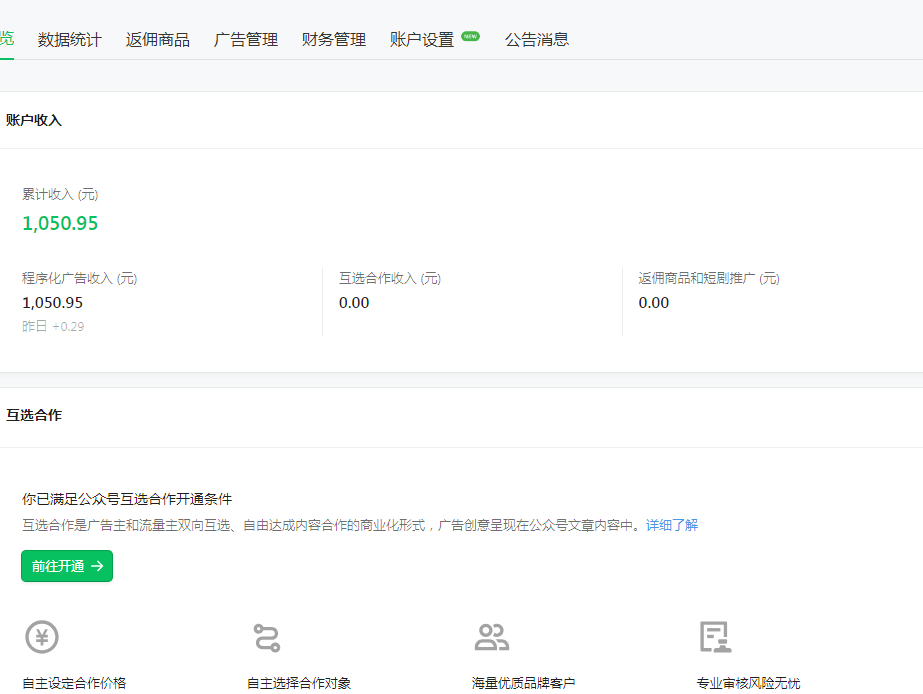923x694 pixels.
Task: Click the yen coin icon for cooperation pricing
Action: point(42,637)
